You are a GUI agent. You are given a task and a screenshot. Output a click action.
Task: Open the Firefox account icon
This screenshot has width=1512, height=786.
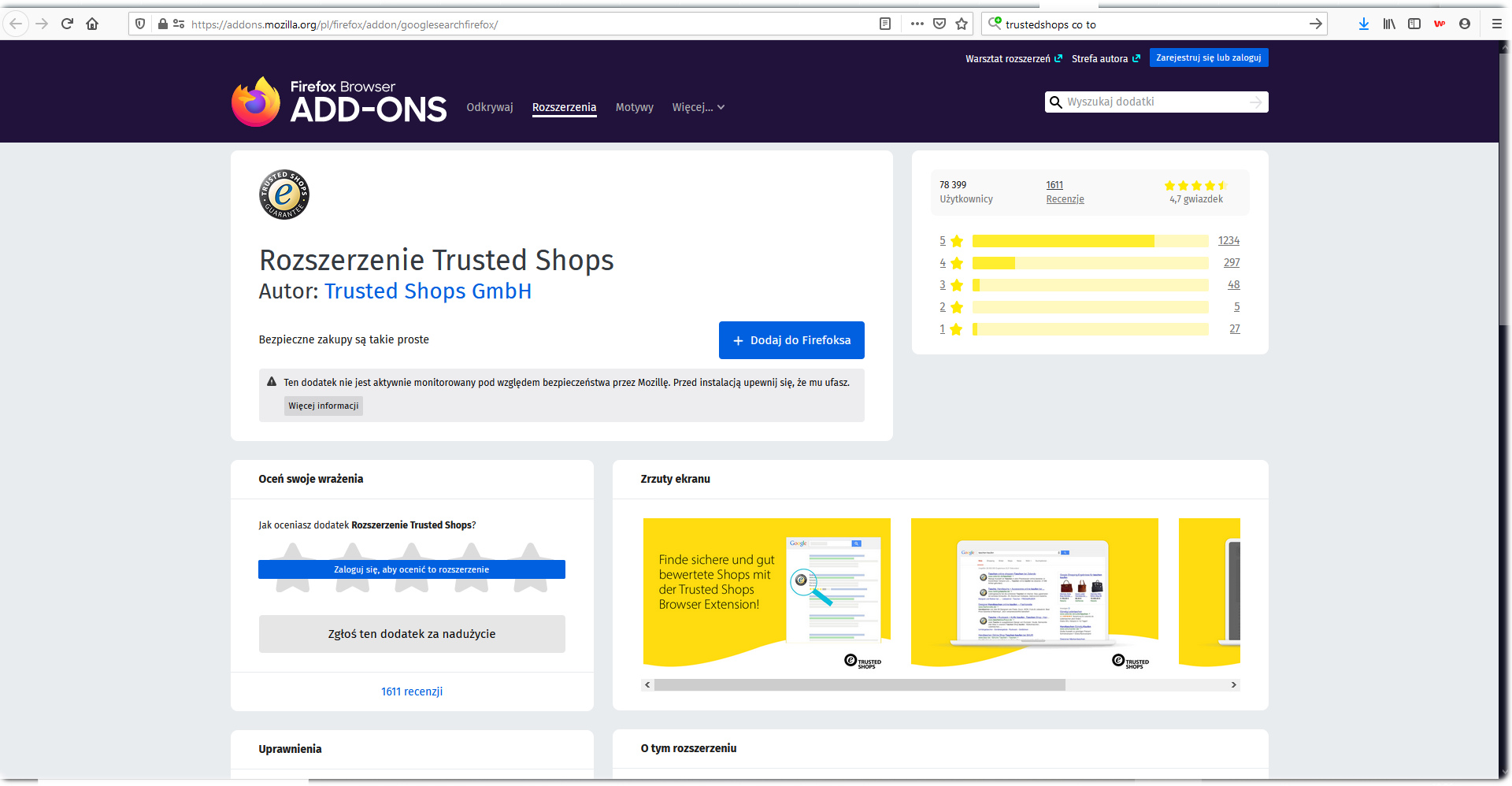pyautogui.click(x=1465, y=24)
